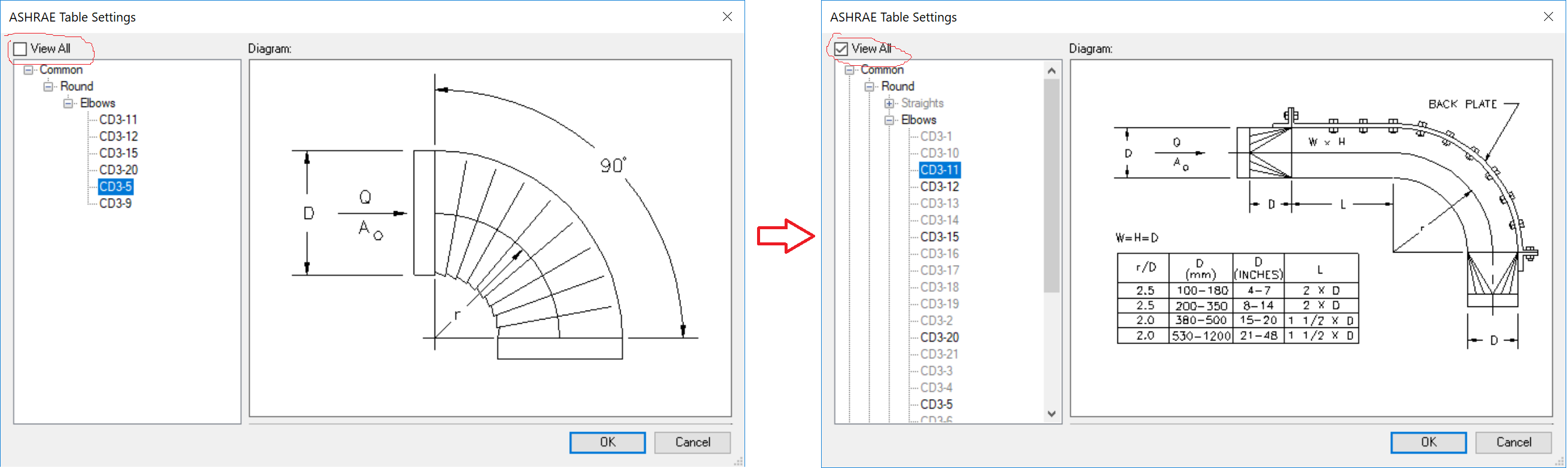Click the tree's vertical scrollbar thumb
This screenshot has height=468, width=1568.
point(1051,186)
